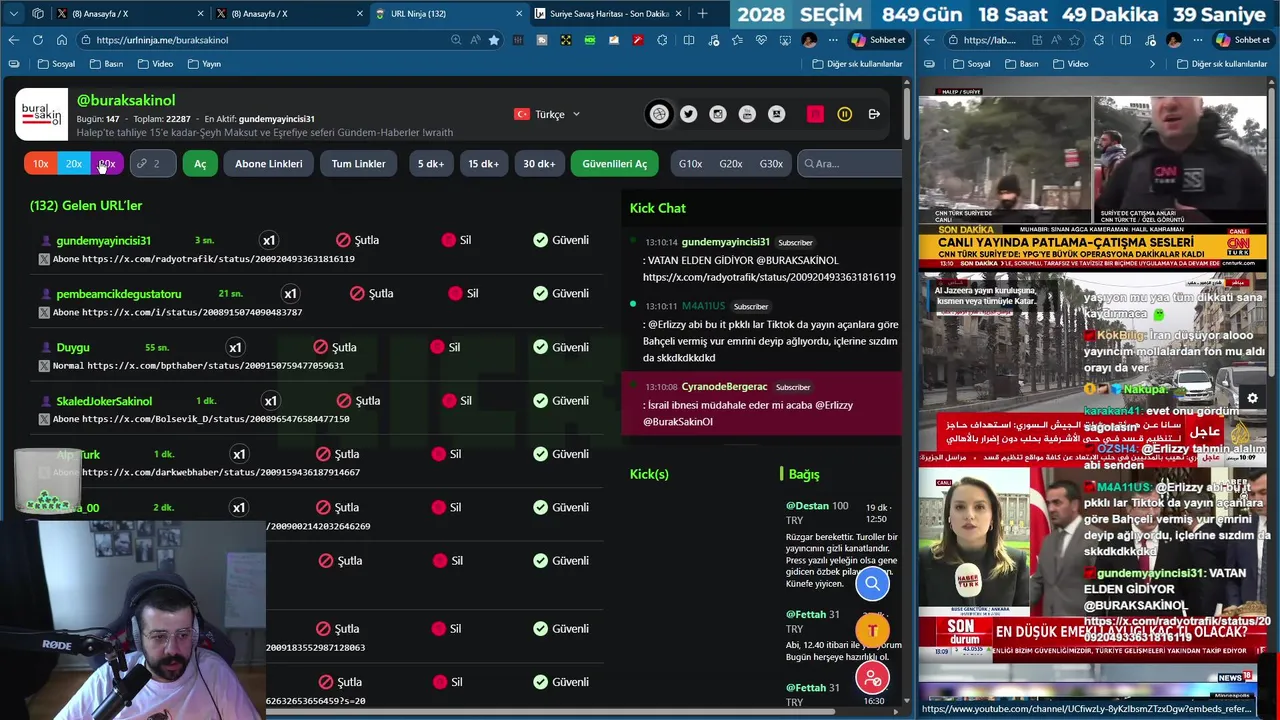
Task: Click the green Aç button
Action: pyautogui.click(x=200, y=164)
